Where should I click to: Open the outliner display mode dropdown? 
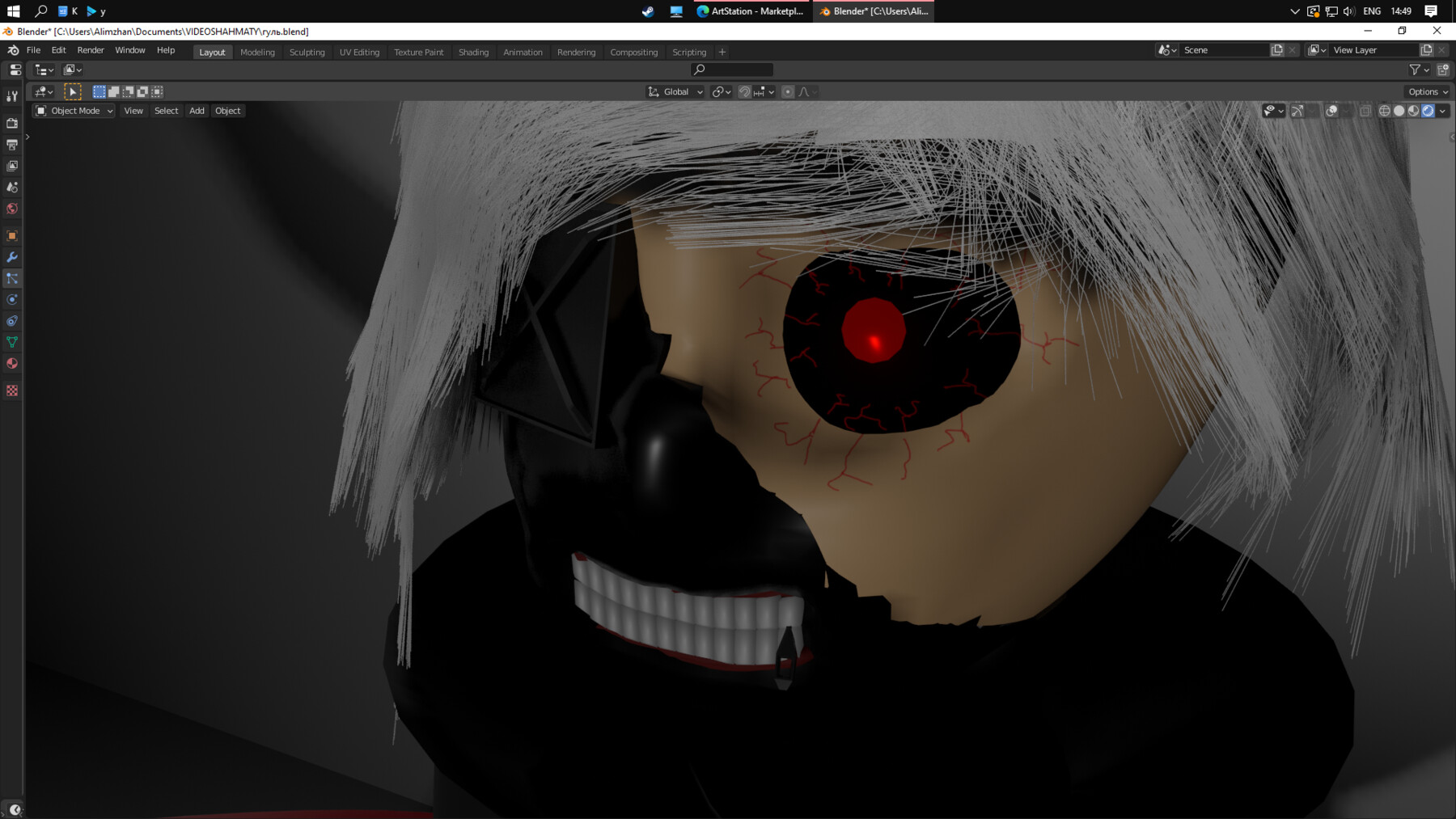coord(73,70)
